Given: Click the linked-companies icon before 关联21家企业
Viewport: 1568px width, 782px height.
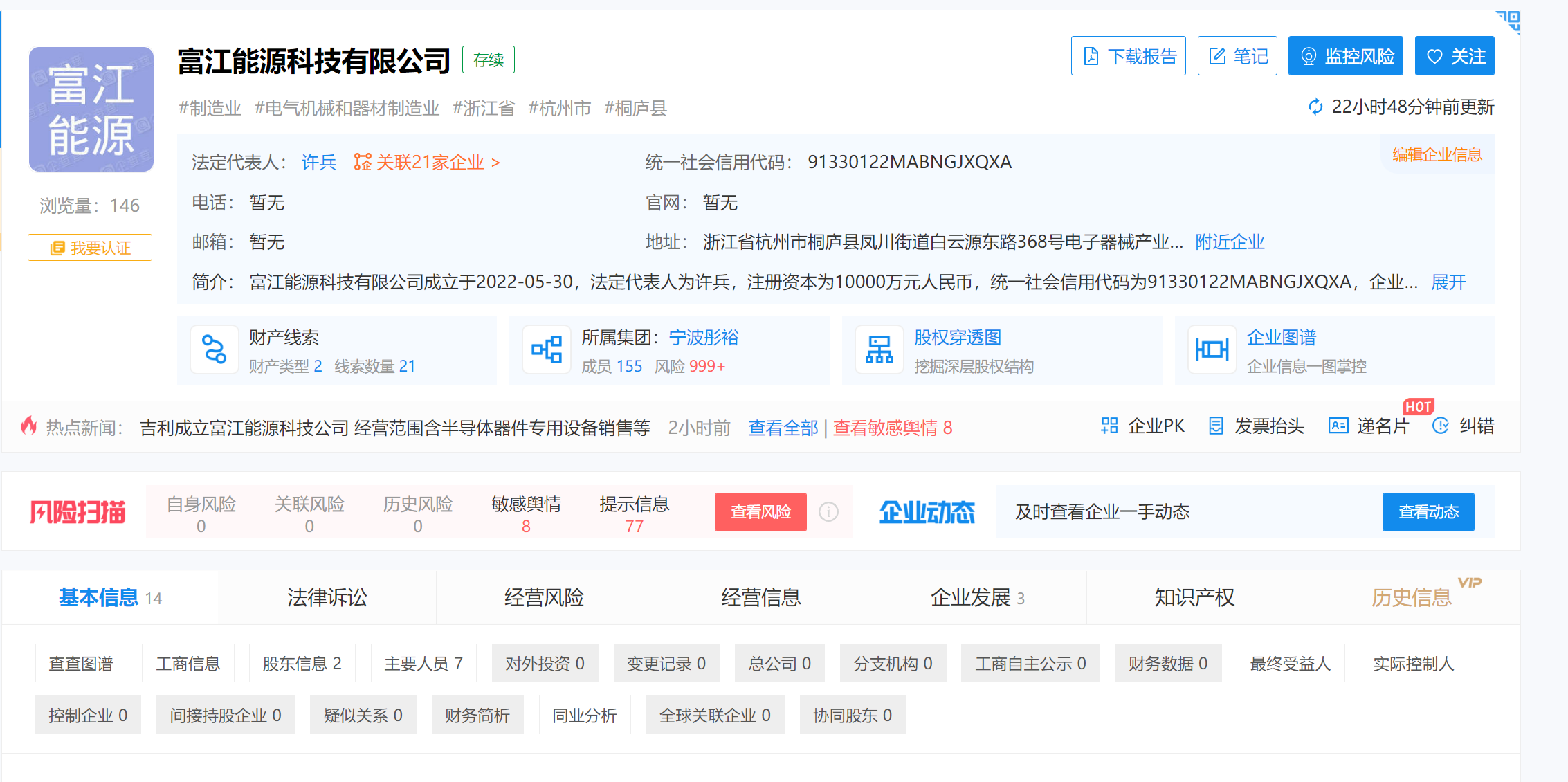Looking at the screenshot, I should (363, 162).
